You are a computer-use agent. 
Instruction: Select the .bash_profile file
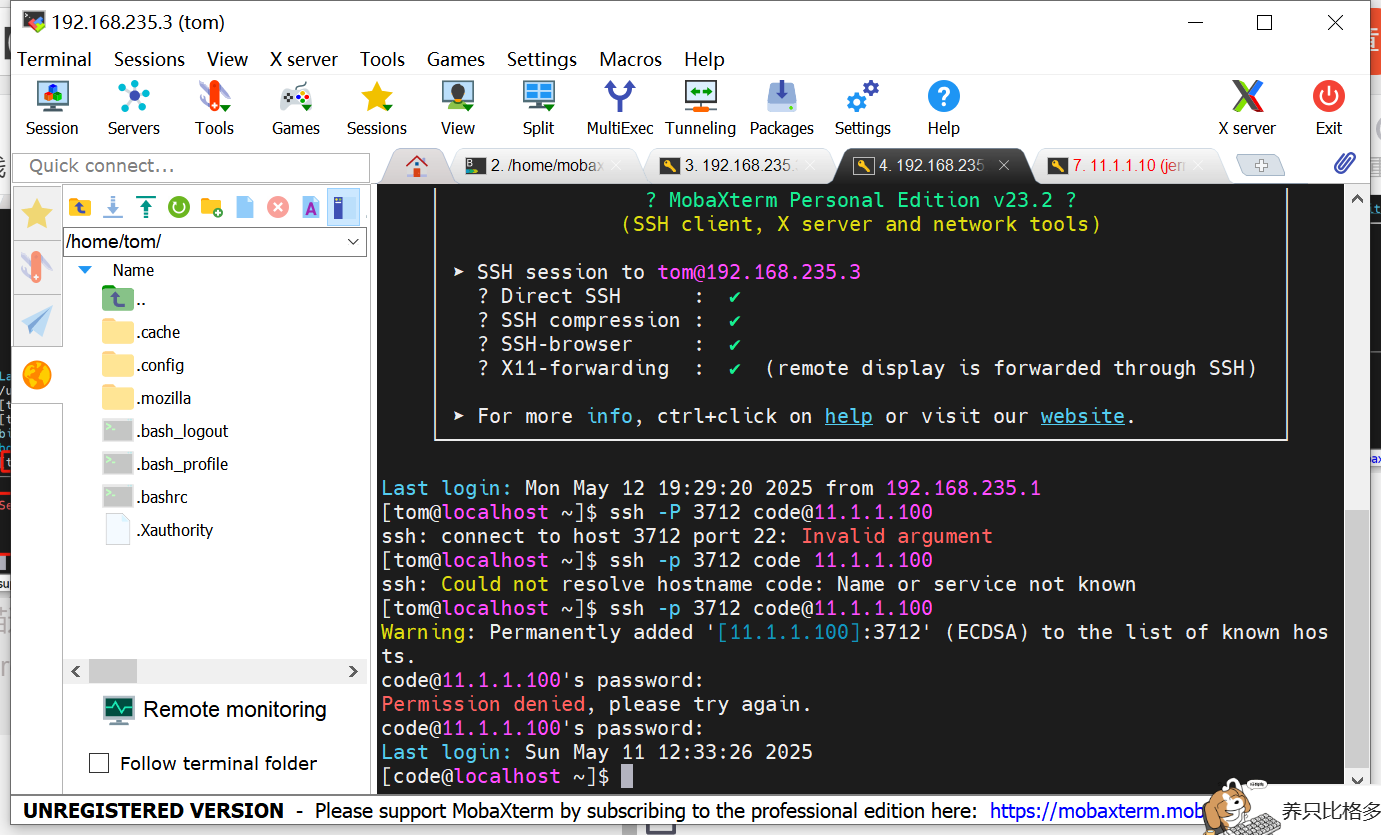click(x=165, y=464)
